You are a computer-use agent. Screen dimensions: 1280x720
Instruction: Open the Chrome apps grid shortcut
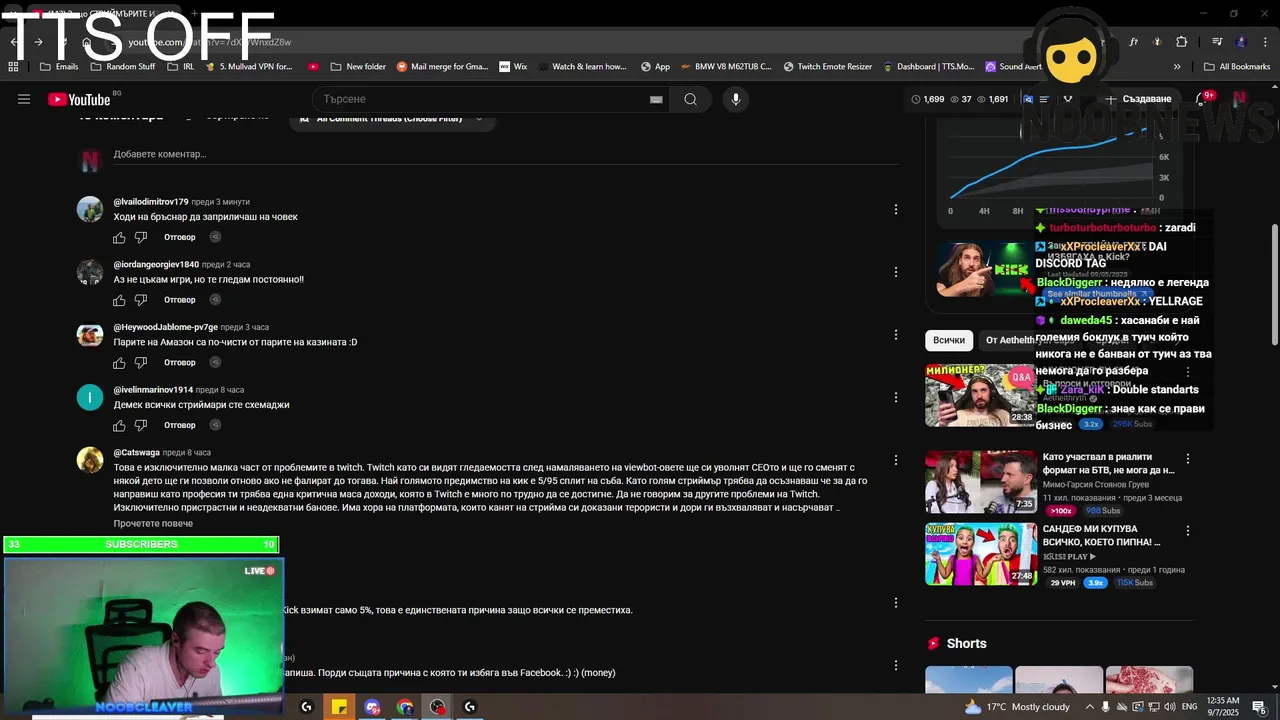pos(13,67)
